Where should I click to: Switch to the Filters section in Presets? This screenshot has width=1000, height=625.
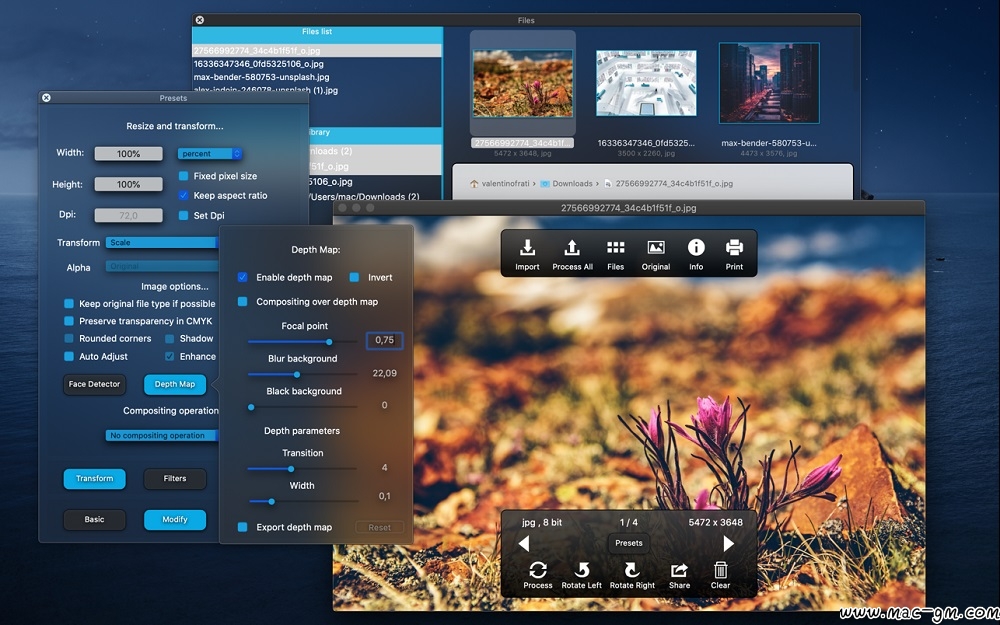175,479
